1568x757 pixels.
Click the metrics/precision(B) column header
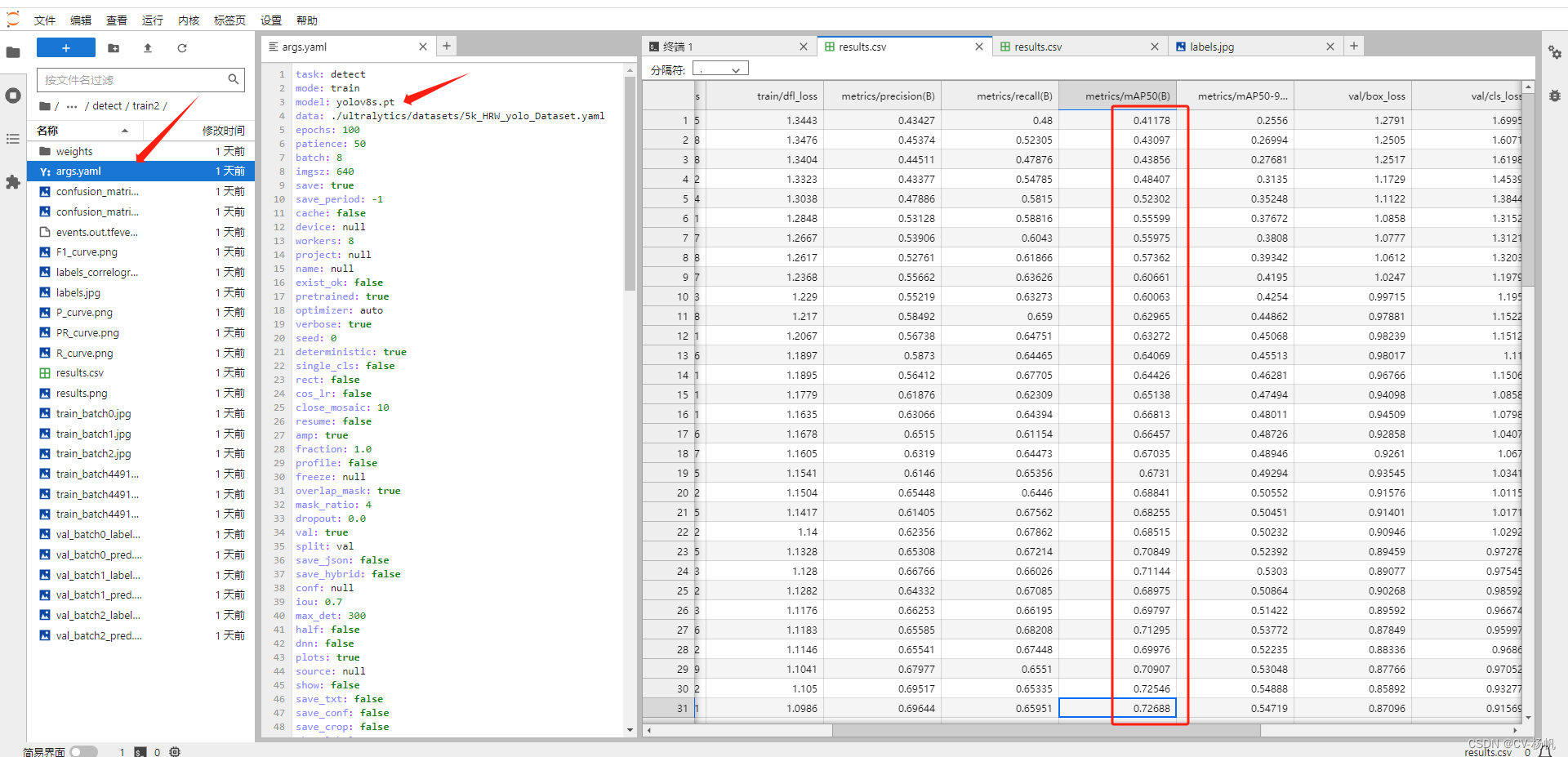click(882, 96)
